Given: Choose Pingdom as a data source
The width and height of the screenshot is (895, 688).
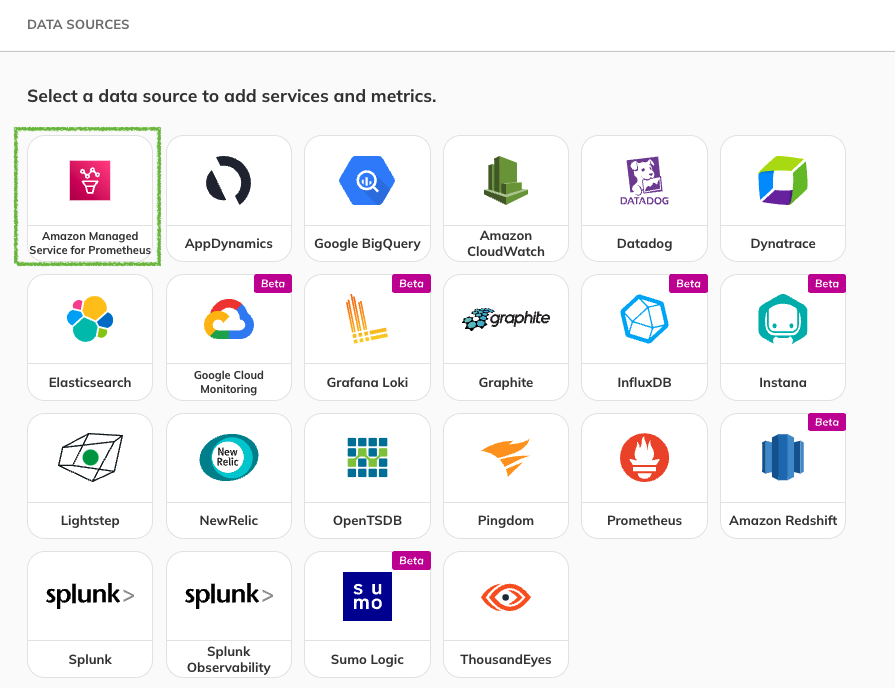Looking at the screenshot, I should coord(505,474).
